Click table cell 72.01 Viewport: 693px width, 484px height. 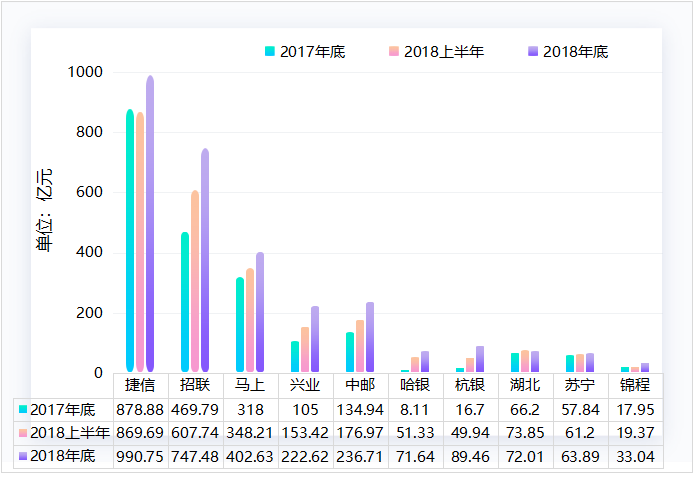point(525,456)
